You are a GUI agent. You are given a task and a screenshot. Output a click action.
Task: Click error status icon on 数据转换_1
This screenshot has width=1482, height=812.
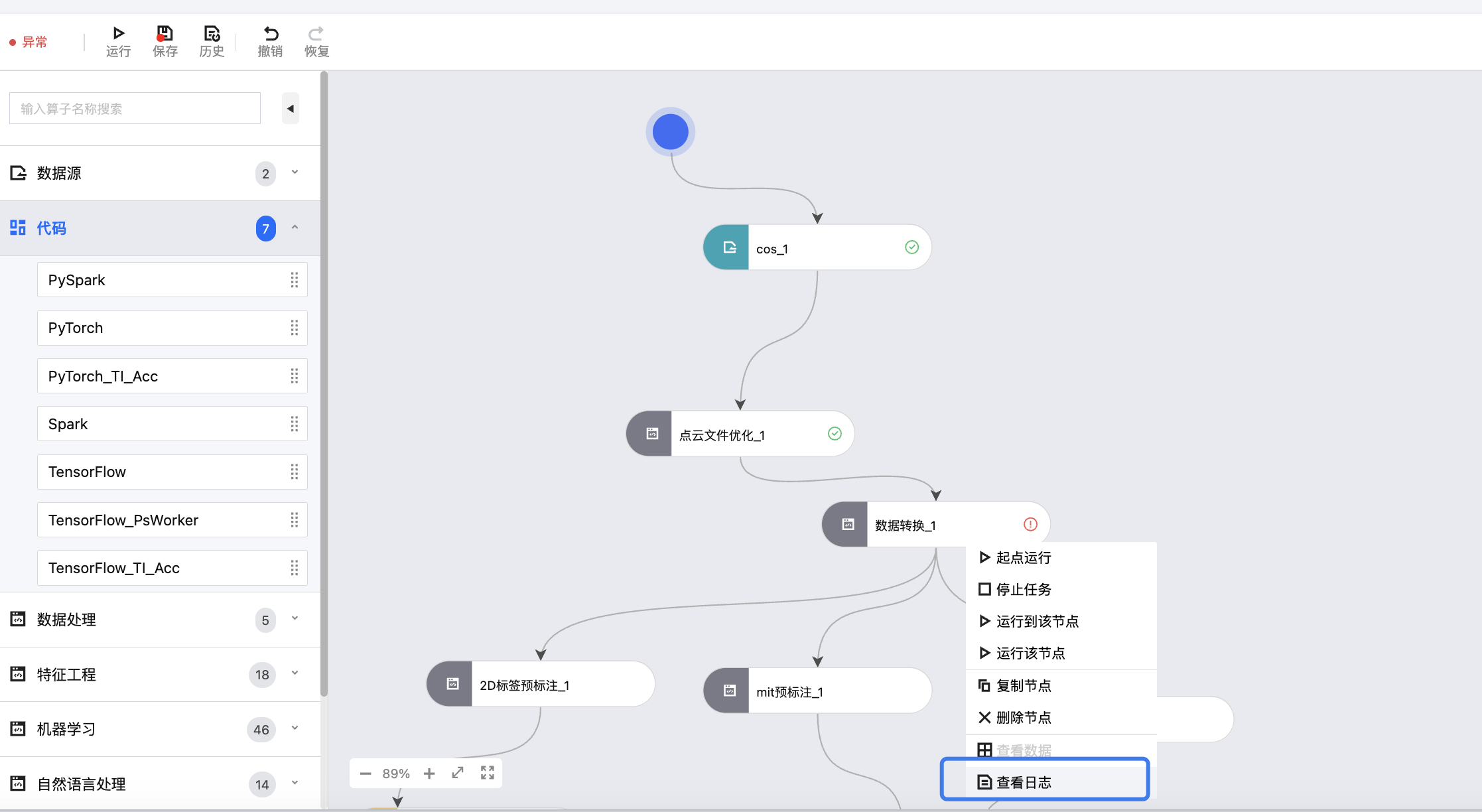tap(1030, 525)
